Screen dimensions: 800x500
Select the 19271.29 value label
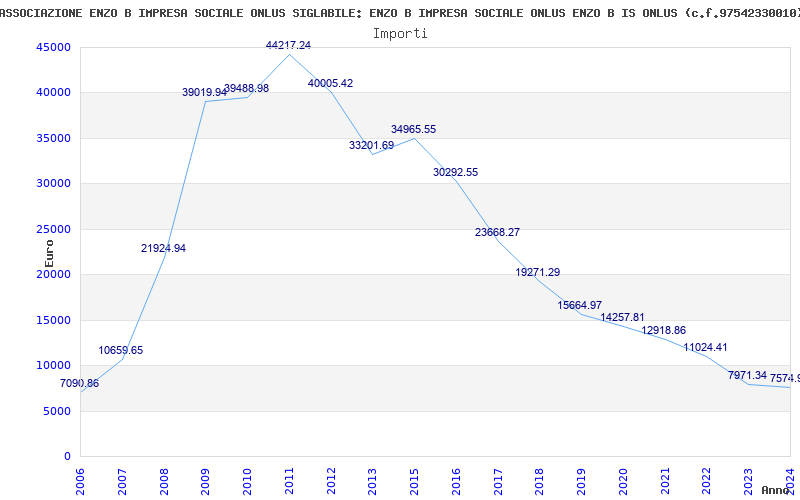(538, 272)
